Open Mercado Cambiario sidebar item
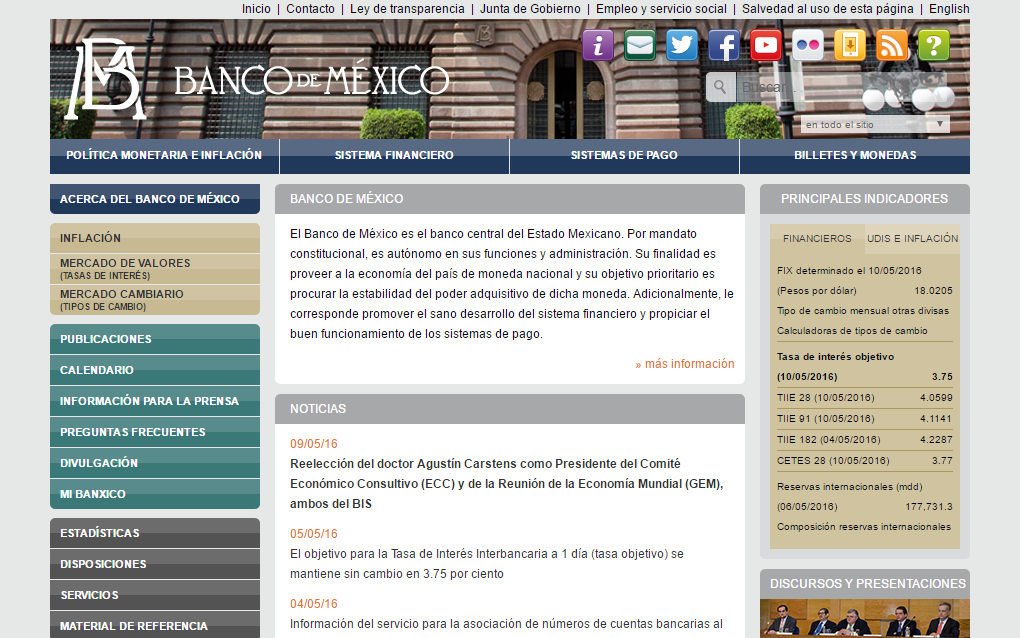The image size is (1020, 638). pyautogui.click(x=155, y=300)
